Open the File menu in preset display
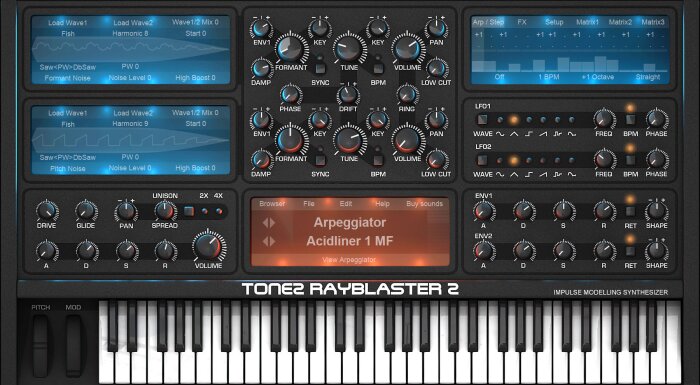 [309, 204]
